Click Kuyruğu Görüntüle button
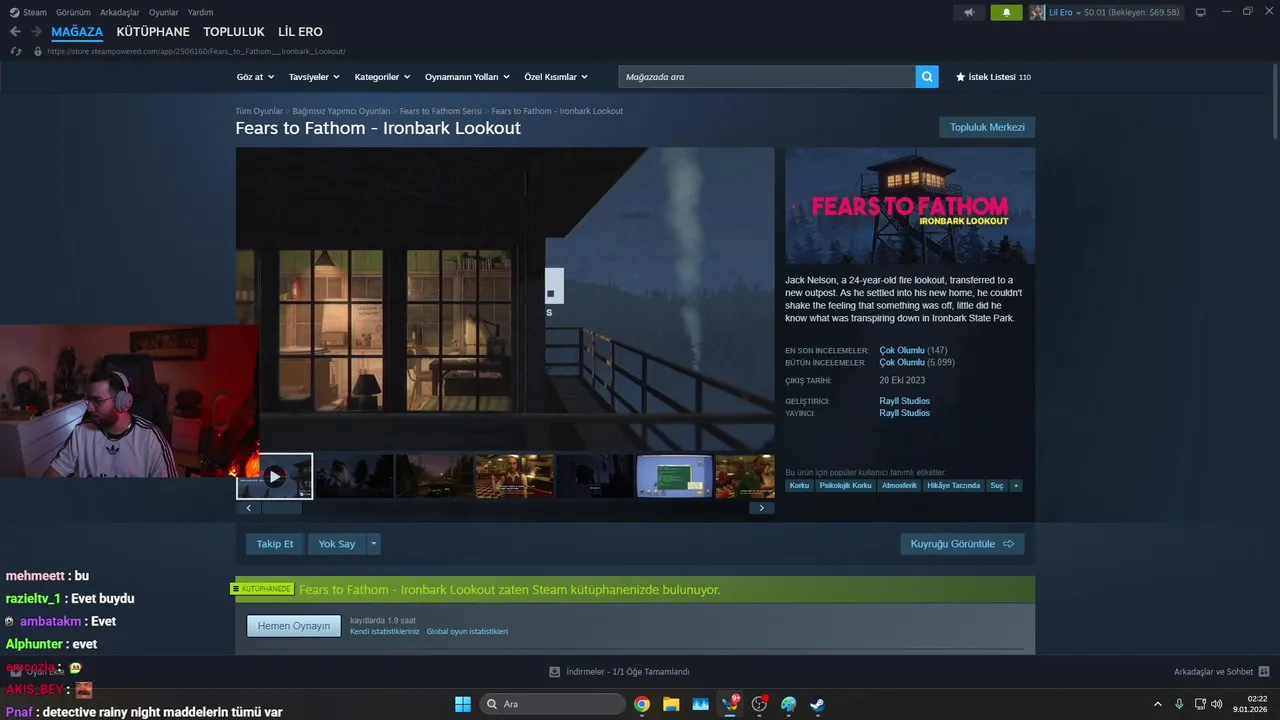The width and height of the screenshot is (1280, 720). 962,544
